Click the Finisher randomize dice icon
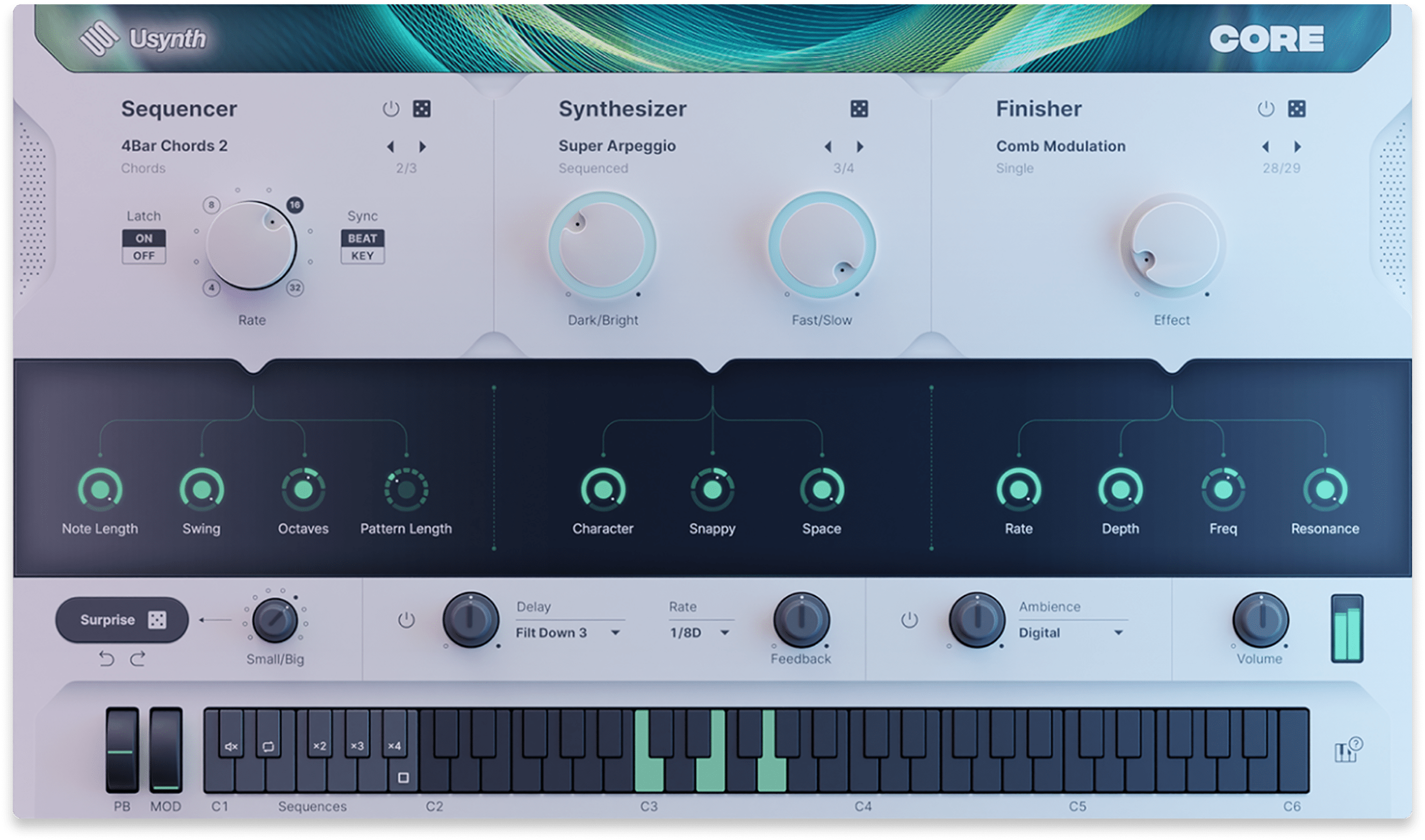 click(1297, 108)
